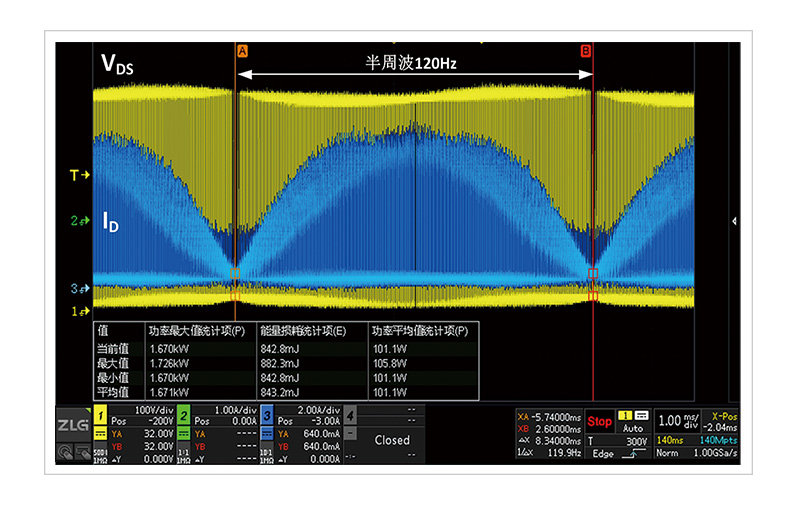The width and height of the screenshot is (800, 530).
Task: Click the Stop acquisition button
Action: click(599, 421)
